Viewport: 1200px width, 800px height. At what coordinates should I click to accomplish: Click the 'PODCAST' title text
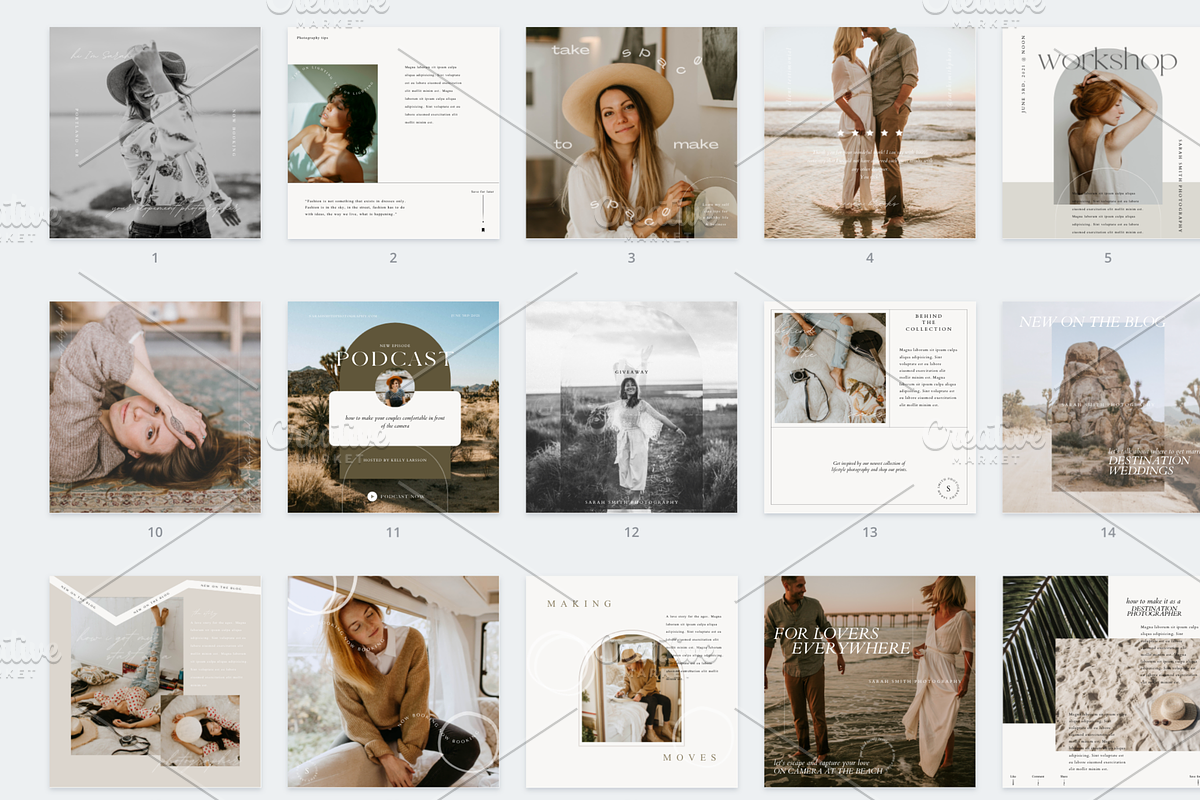[394, 359]
